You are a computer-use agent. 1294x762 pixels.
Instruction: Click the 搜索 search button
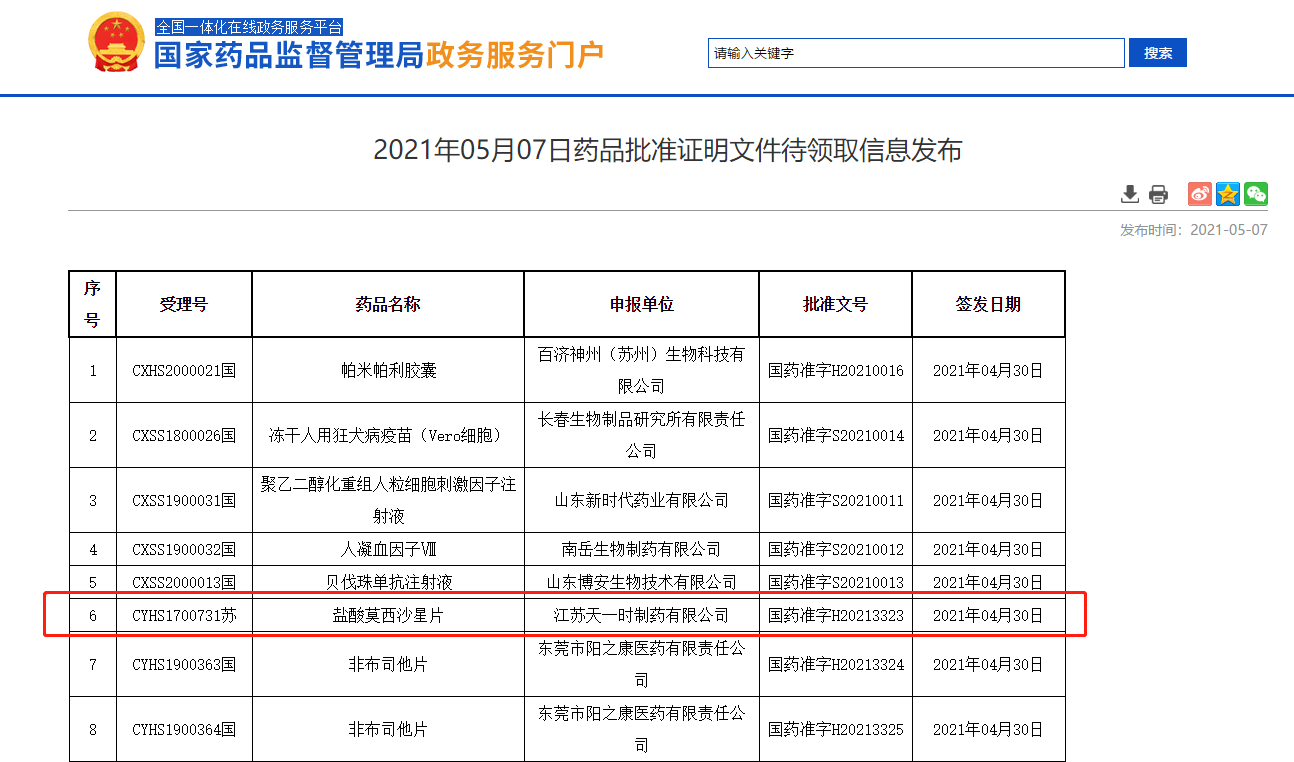[x=1158, y=53]
